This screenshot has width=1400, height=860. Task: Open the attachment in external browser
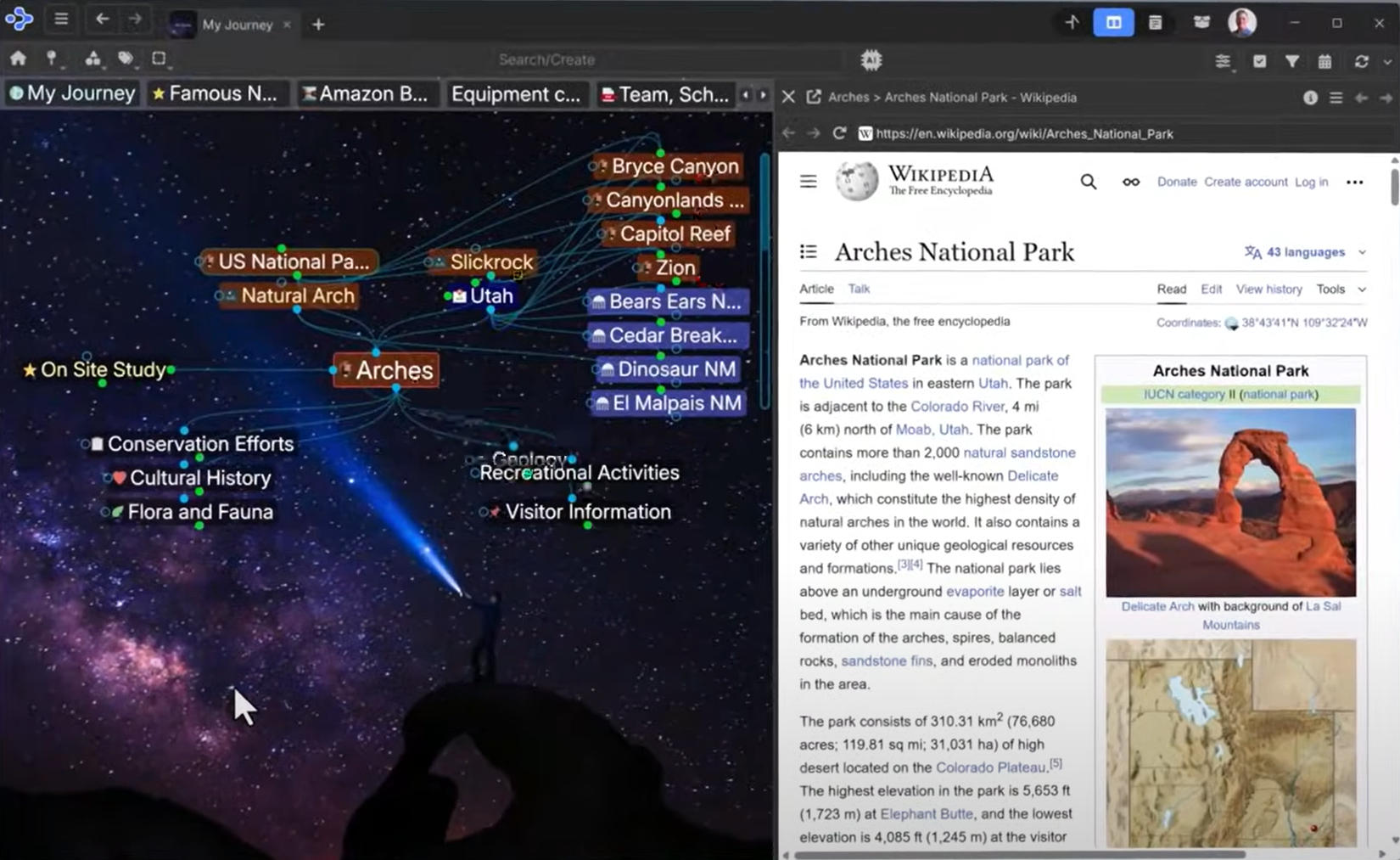click(x=814, y=97)
